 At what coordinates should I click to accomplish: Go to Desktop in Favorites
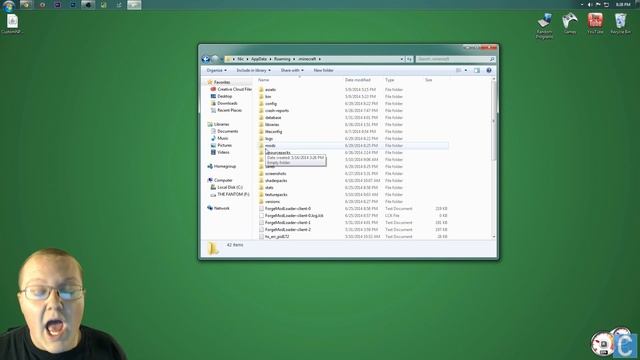[221, 96]
